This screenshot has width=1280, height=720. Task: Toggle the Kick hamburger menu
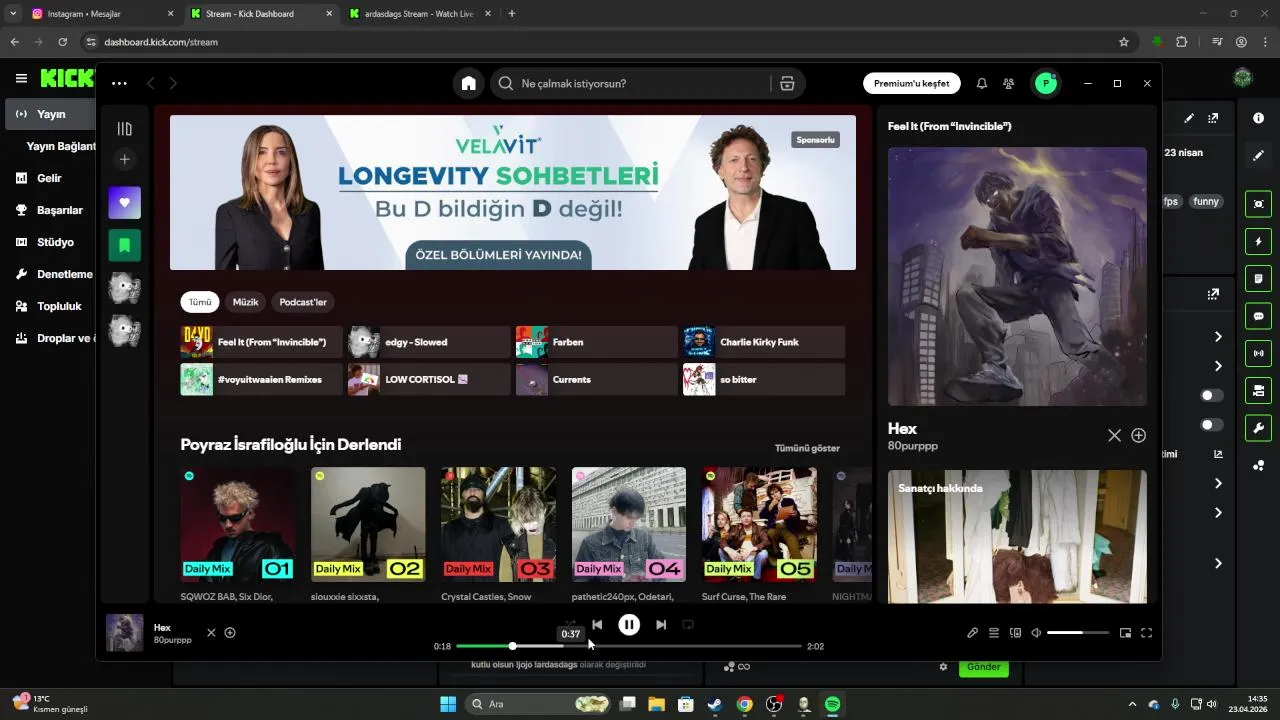21,78
